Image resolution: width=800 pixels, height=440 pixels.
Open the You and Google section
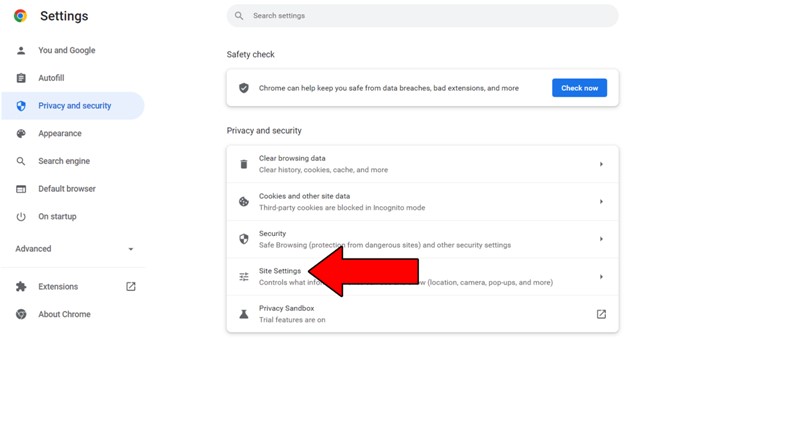(73, 50)
